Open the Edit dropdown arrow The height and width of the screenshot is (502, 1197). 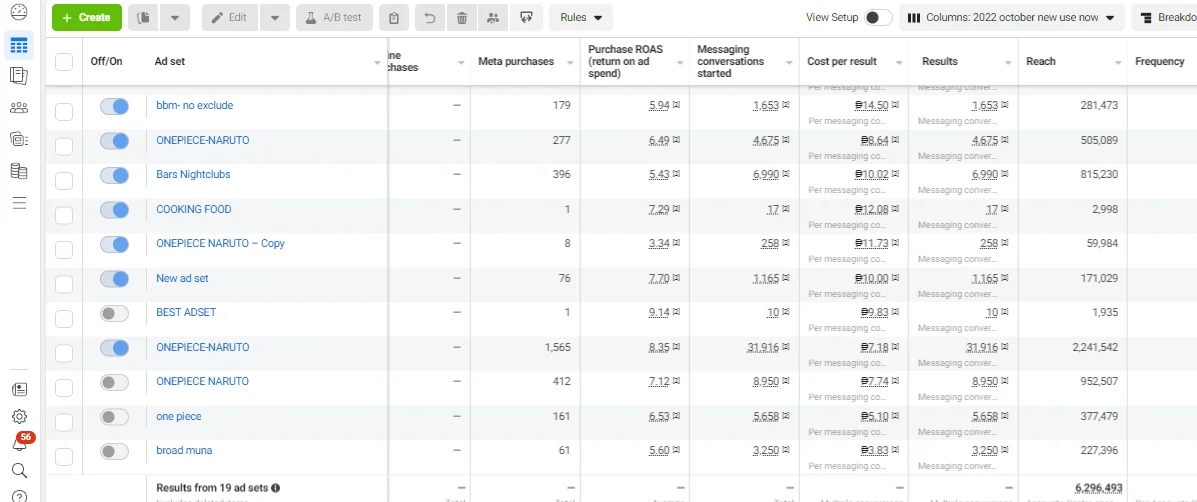pos(275,18)
